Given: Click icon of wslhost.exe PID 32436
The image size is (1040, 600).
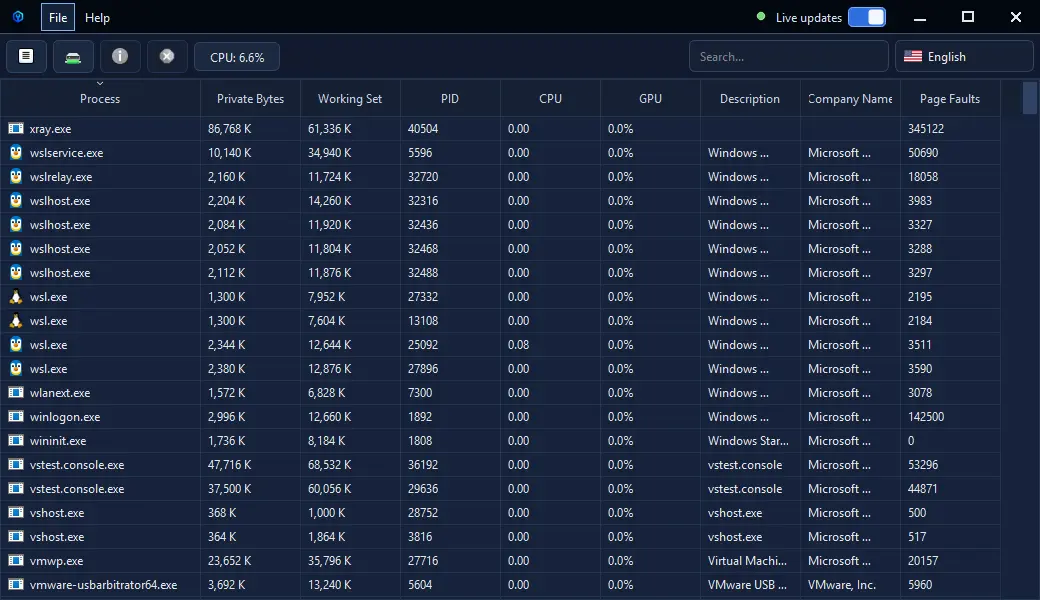Looking at the screenshot, I should pyautogui.click(x=16, y=224).
